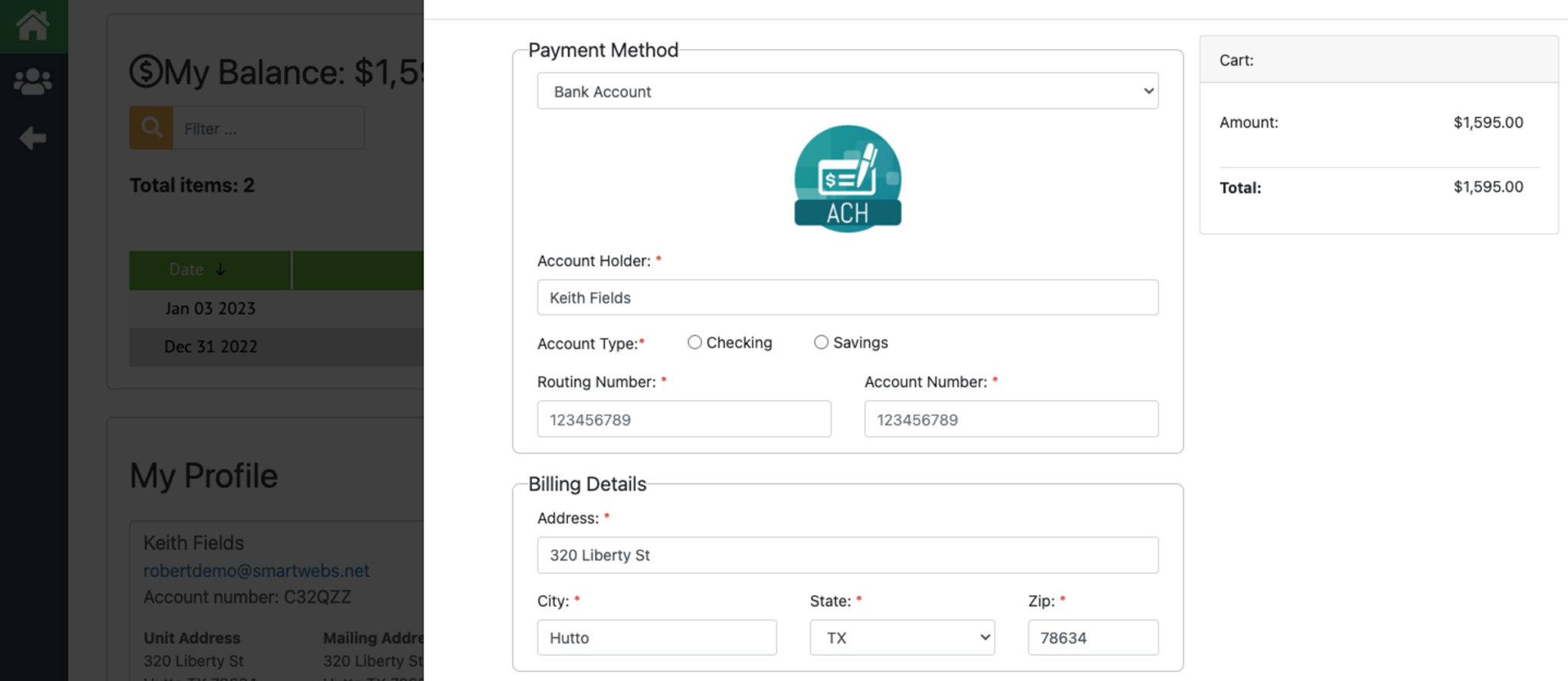
Task: Click the City field containing Hutto
Action: click(657, 637)
